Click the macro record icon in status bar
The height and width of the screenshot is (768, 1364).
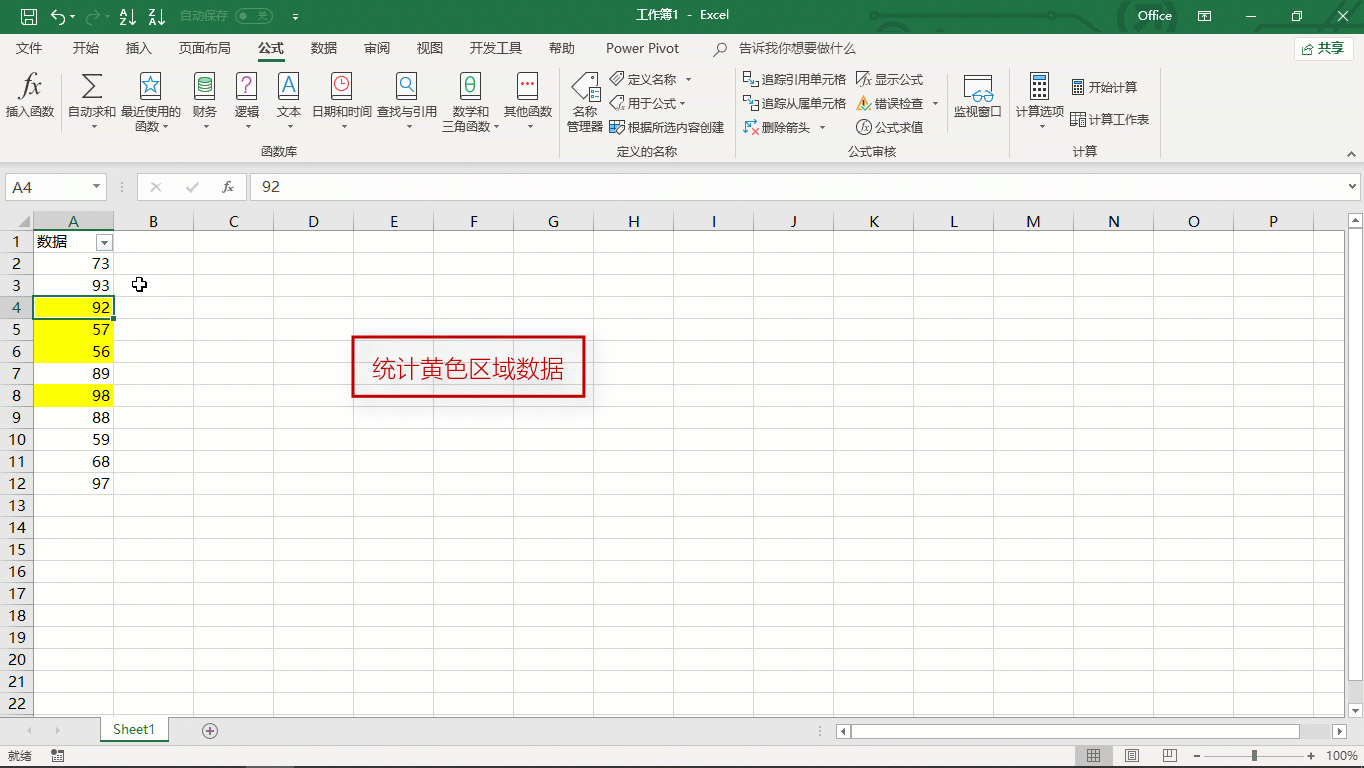(57, 756)
